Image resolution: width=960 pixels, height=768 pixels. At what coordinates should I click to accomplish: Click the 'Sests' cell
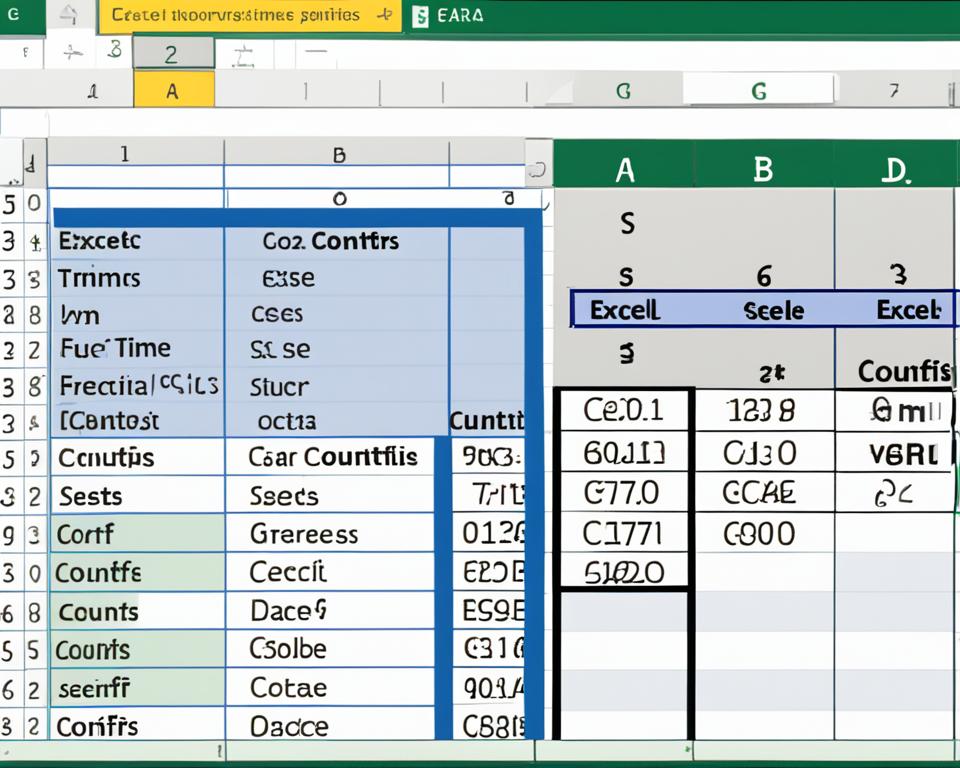137,495
